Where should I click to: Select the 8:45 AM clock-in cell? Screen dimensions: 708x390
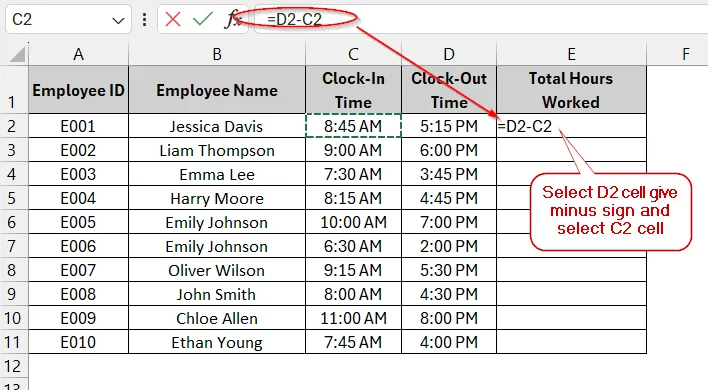[354, 126]
